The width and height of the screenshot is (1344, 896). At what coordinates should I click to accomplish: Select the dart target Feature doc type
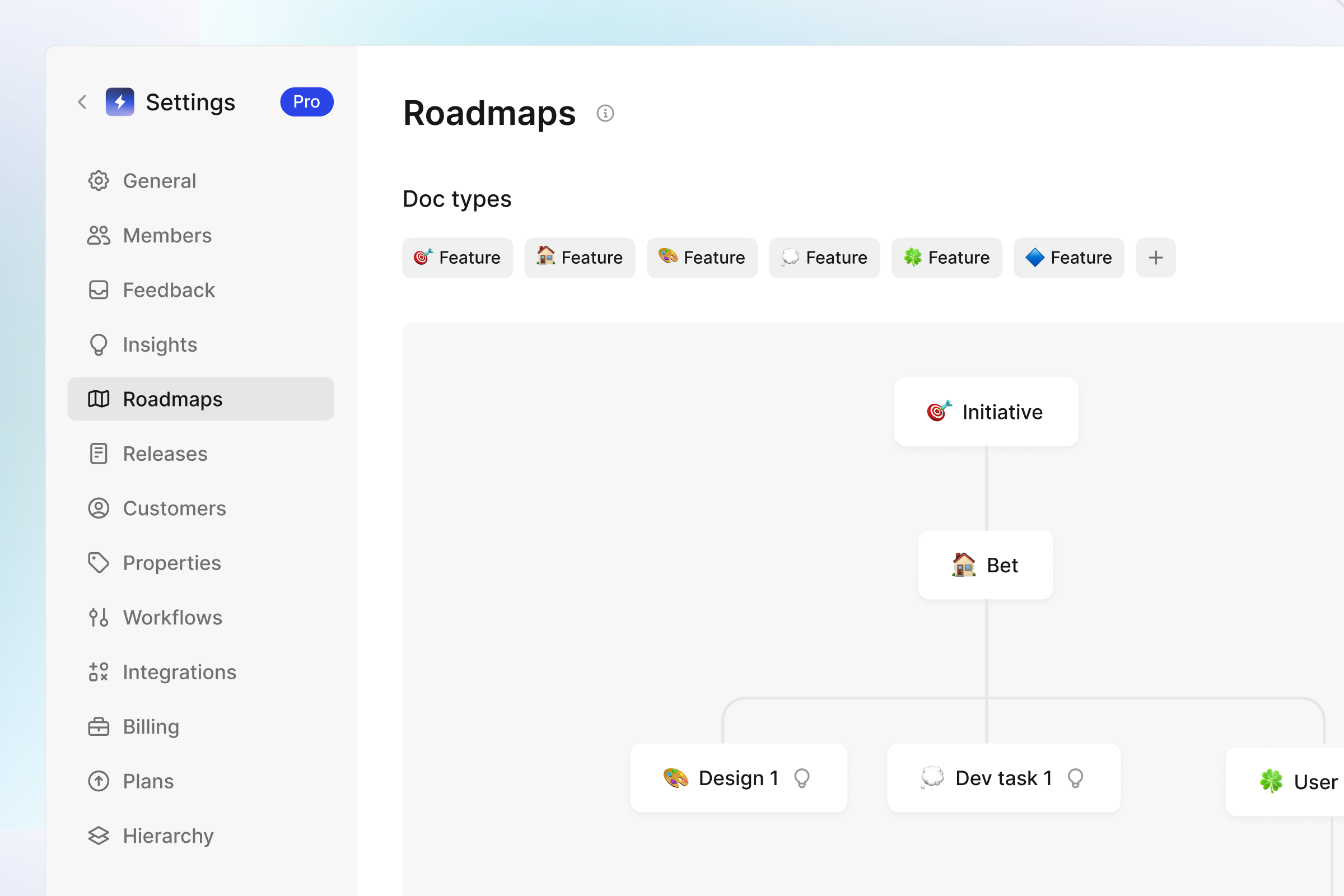coord(458,258)
